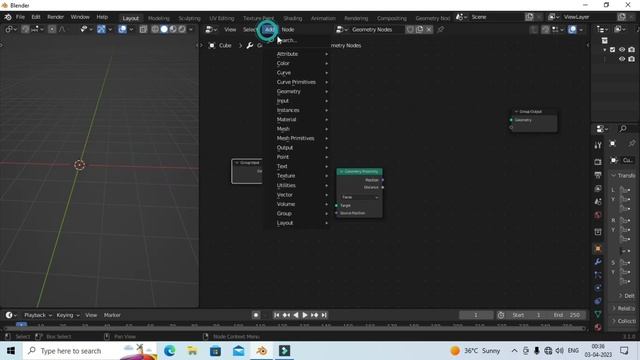Toggle collection exclude checkbox in outliner

(612, 49)
